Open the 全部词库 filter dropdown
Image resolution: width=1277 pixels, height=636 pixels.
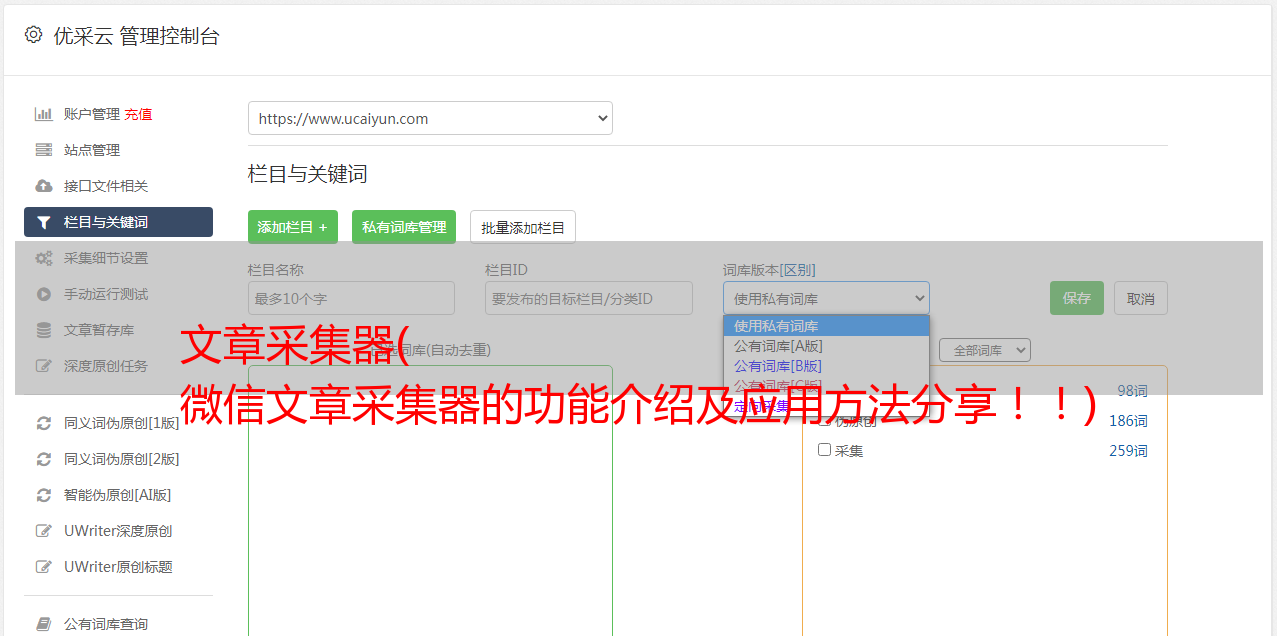(985, 350)
